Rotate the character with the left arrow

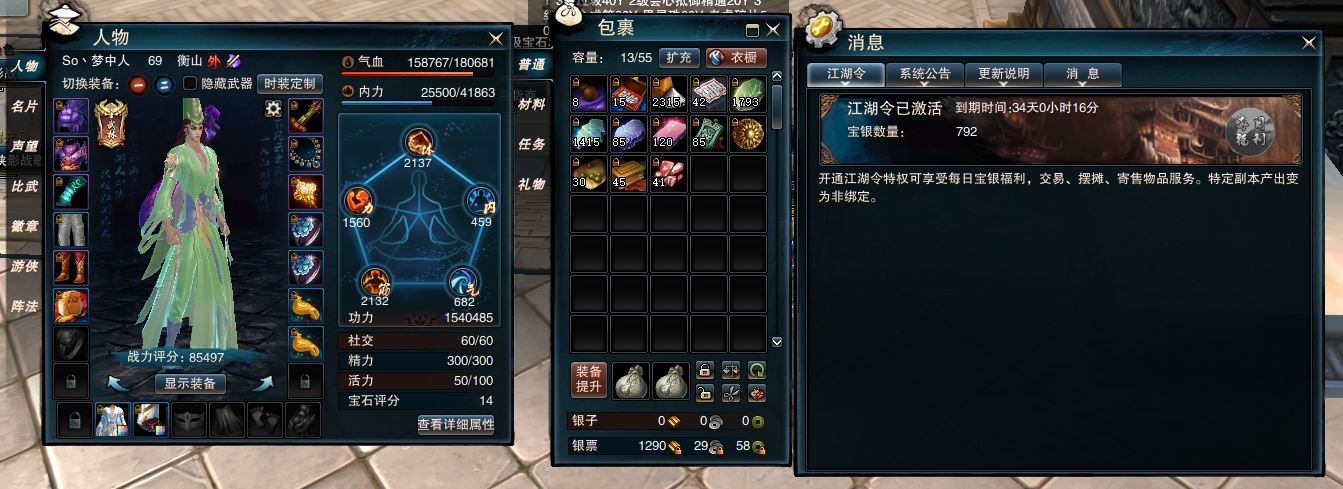pyautogui.click(x=116, y=382)
